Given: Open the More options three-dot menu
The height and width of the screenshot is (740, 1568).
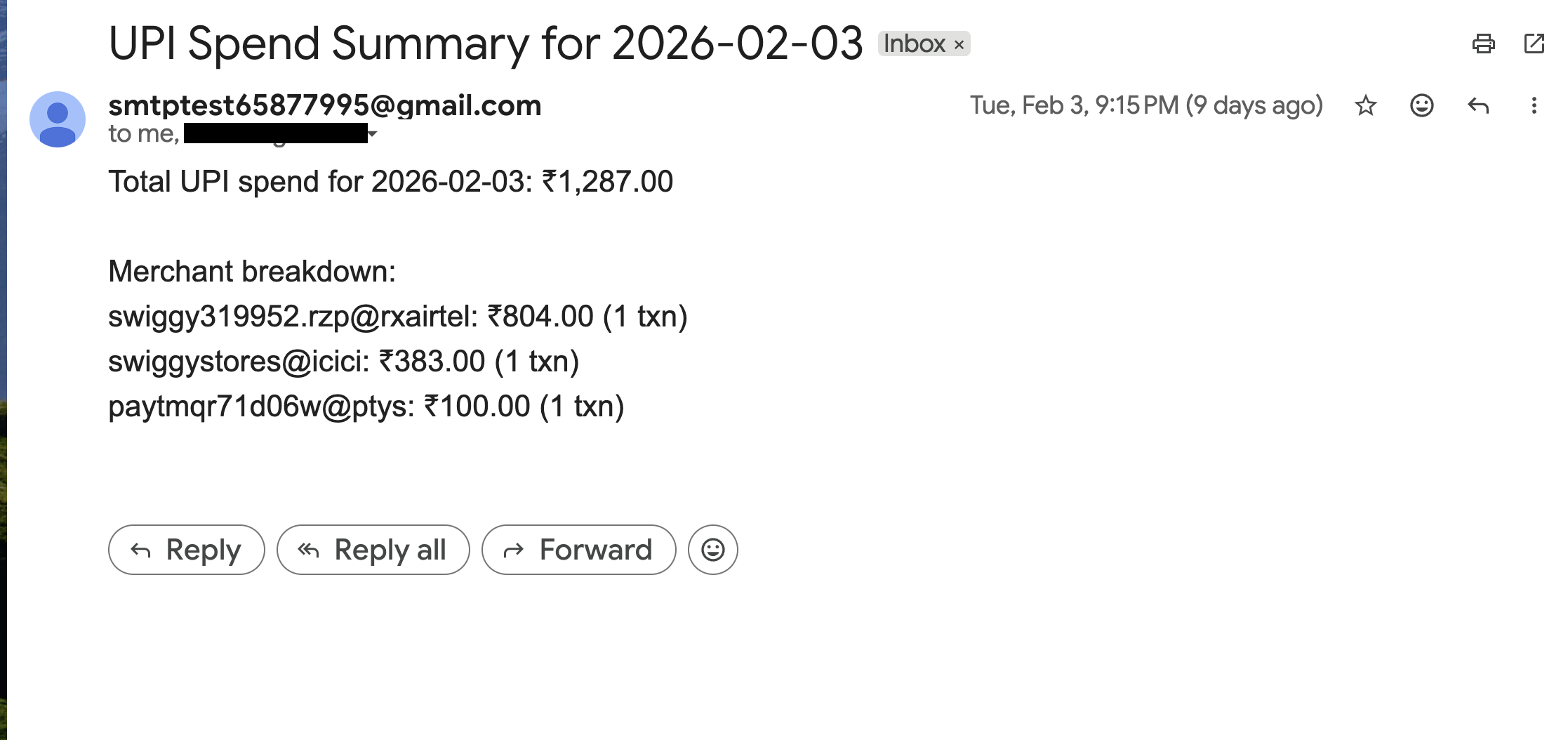Looking at the screenshot, I should click(x=1534, y=106).
